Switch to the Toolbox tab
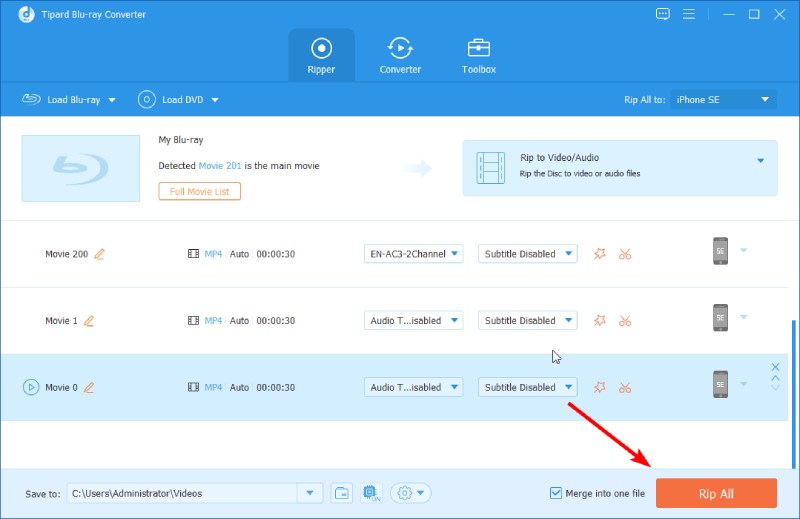800x519 pixels. 479,56
